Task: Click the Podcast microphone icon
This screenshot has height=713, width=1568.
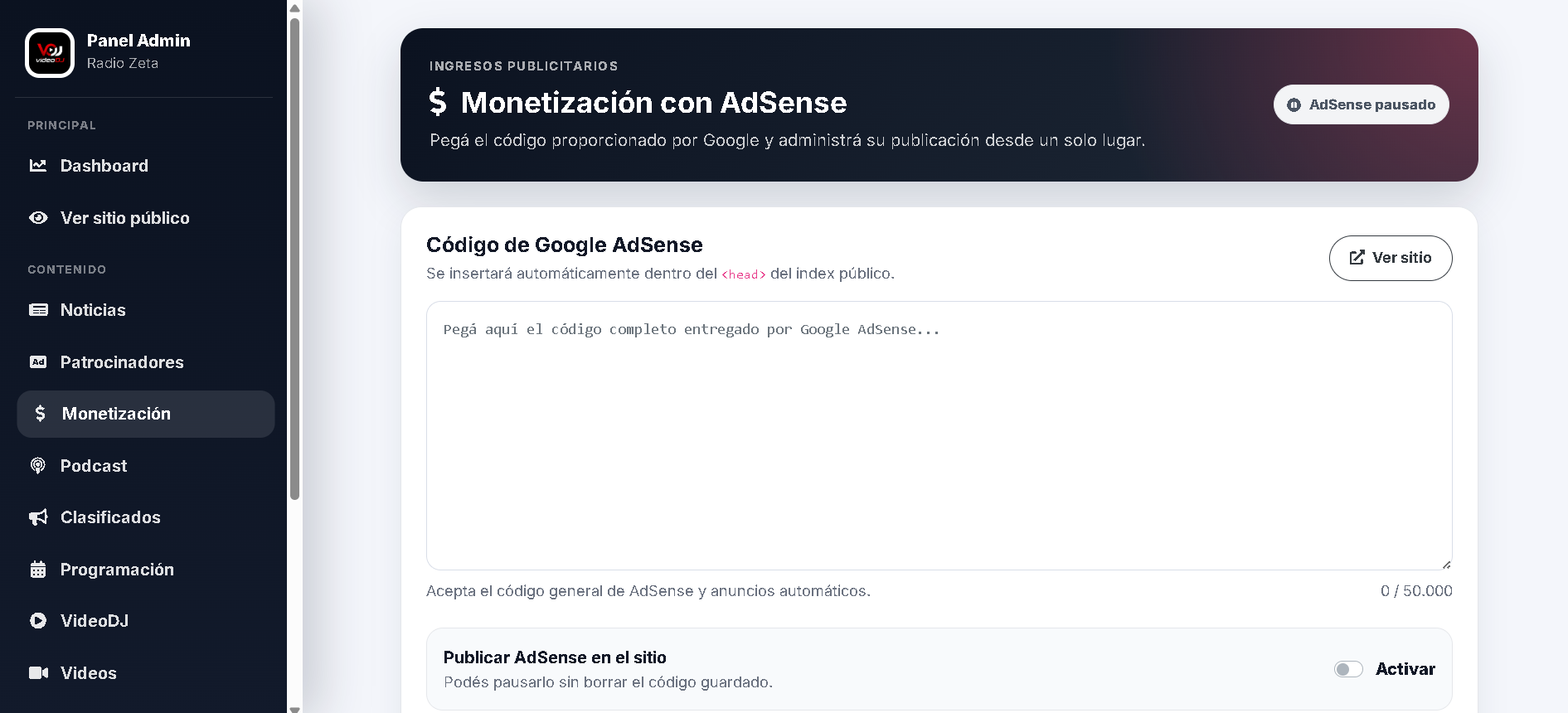Action: 38,466
